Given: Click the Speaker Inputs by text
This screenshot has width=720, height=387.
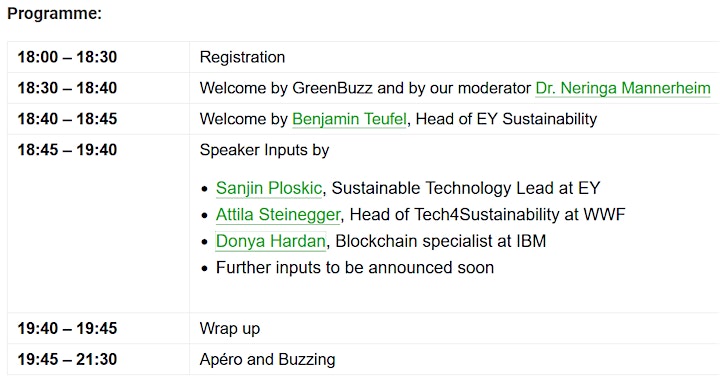Looking at the screenshot, I should tap(264, 150).
